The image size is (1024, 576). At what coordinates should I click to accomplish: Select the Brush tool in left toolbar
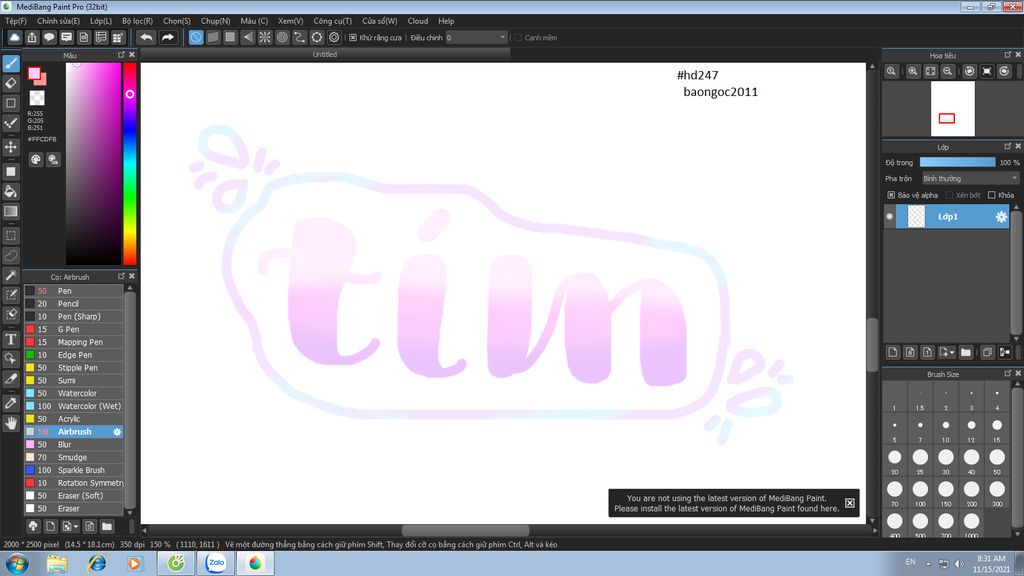(11, 64)
